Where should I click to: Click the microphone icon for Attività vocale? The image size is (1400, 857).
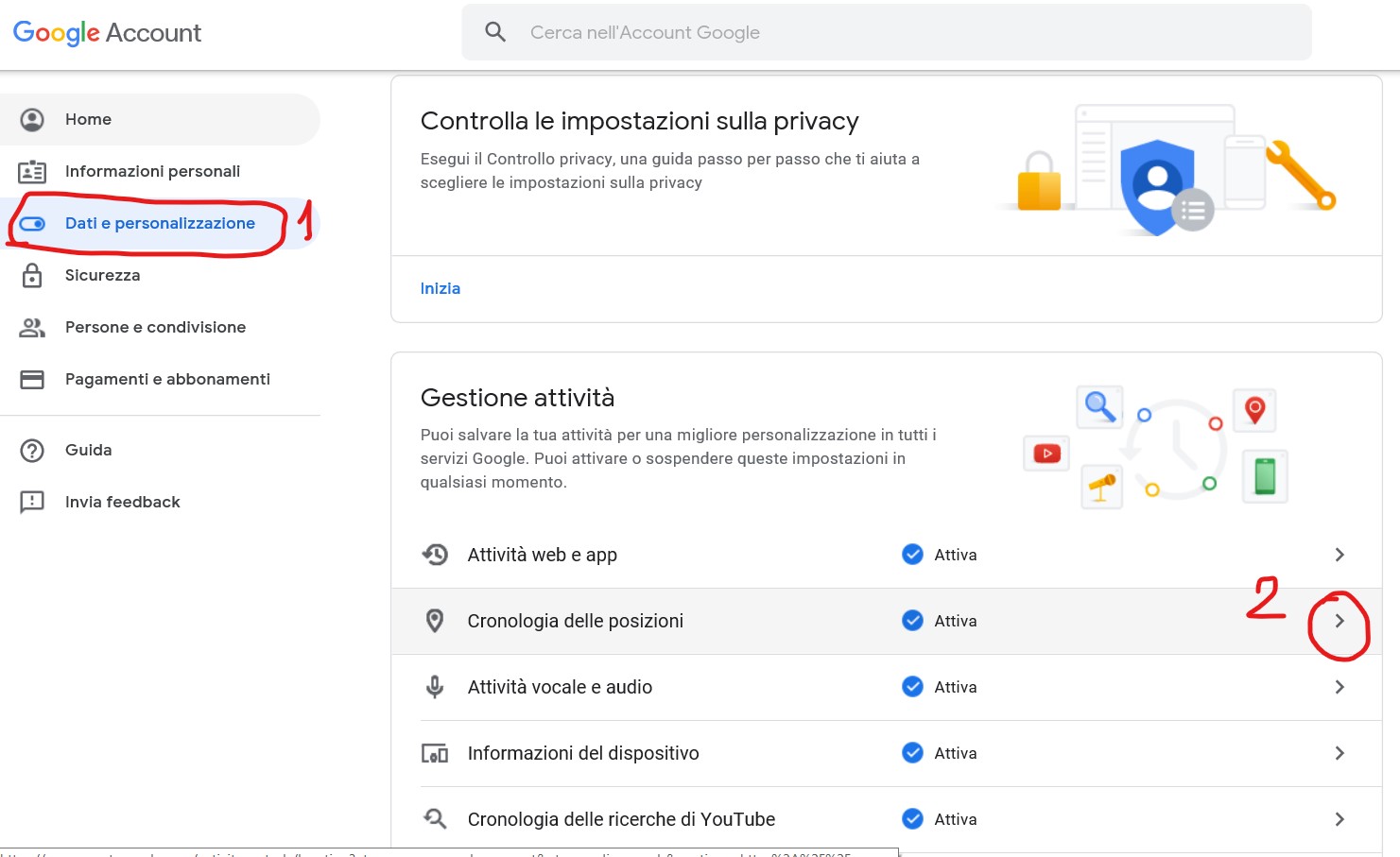(x=435, y=687)
